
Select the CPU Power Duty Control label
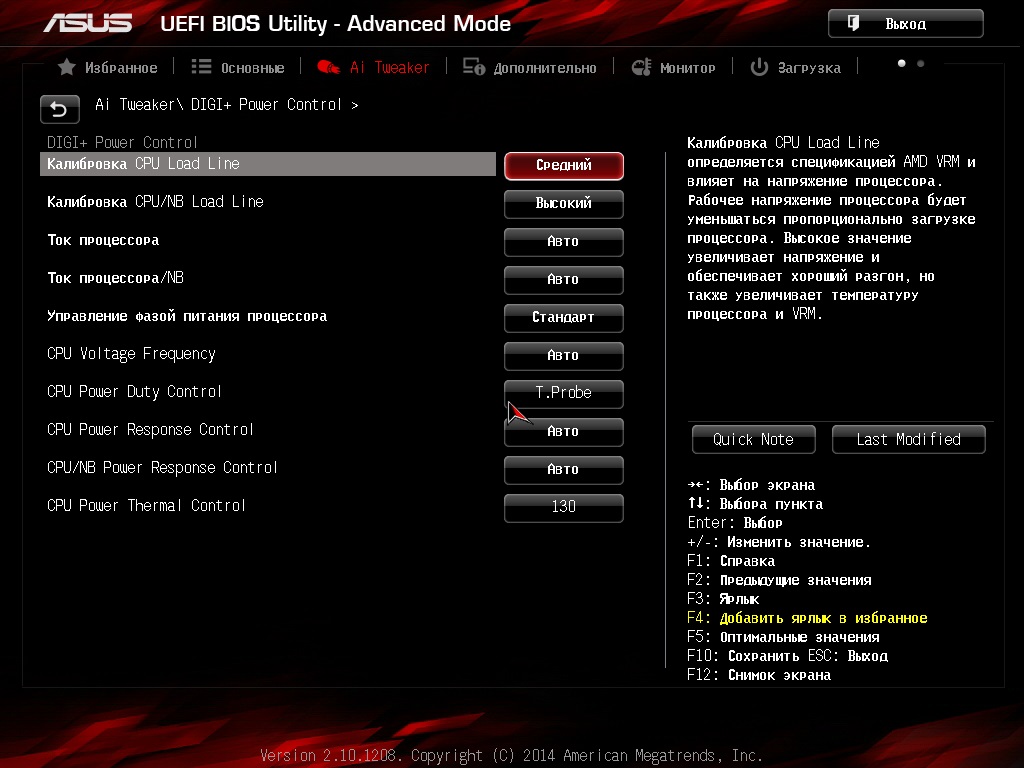(135, 392)
